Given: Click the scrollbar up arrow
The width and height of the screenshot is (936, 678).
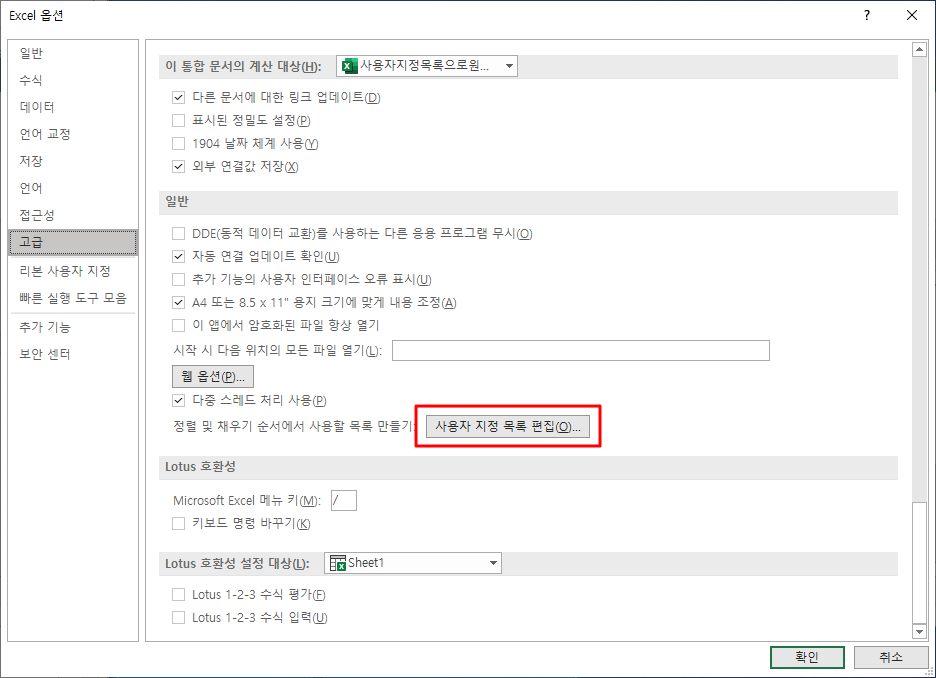Looking at the screenshot, I should pos(919,50).
